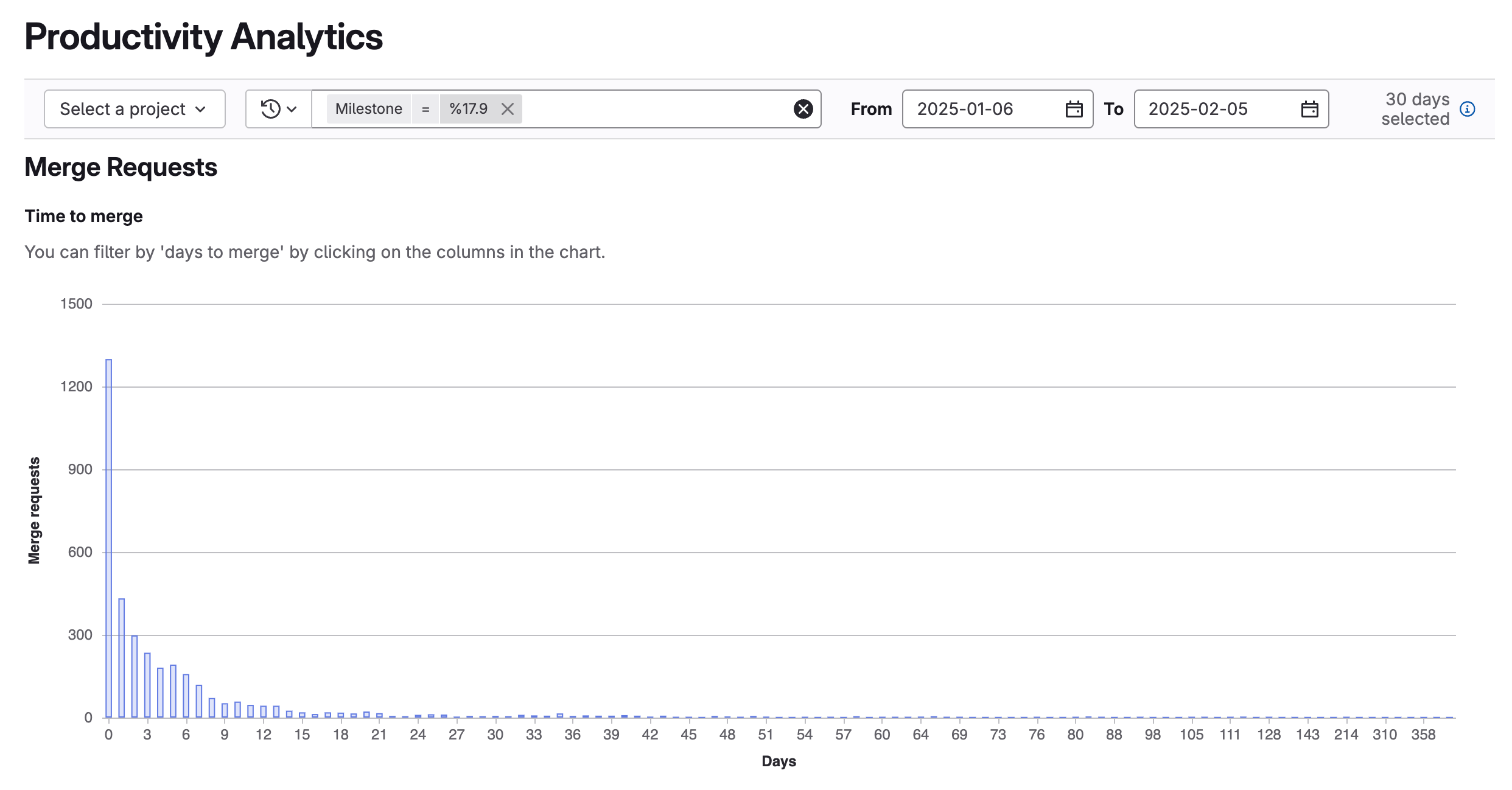1512x790 pixels.
Task: Click the calendar icon in the From field
Action: 1074,109
